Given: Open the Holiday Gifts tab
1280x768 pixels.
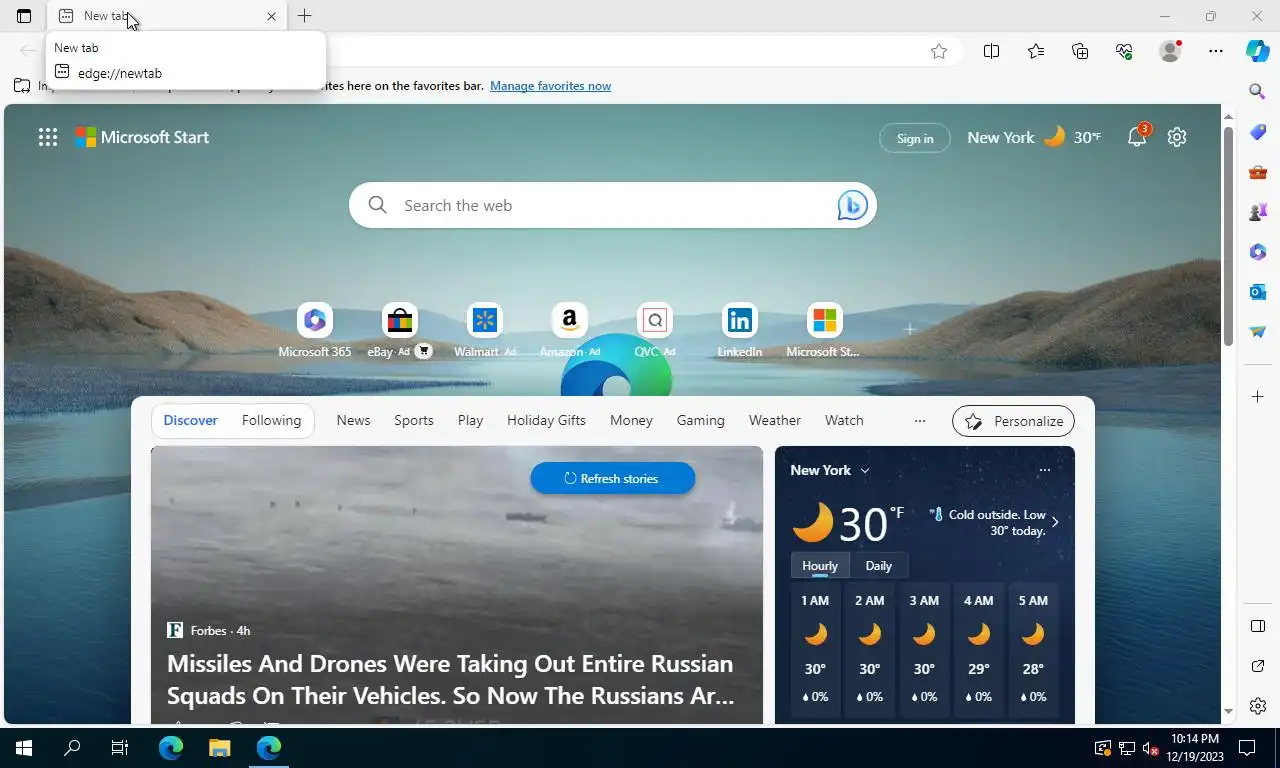Looking at the screenshot, I should point(546,420).
